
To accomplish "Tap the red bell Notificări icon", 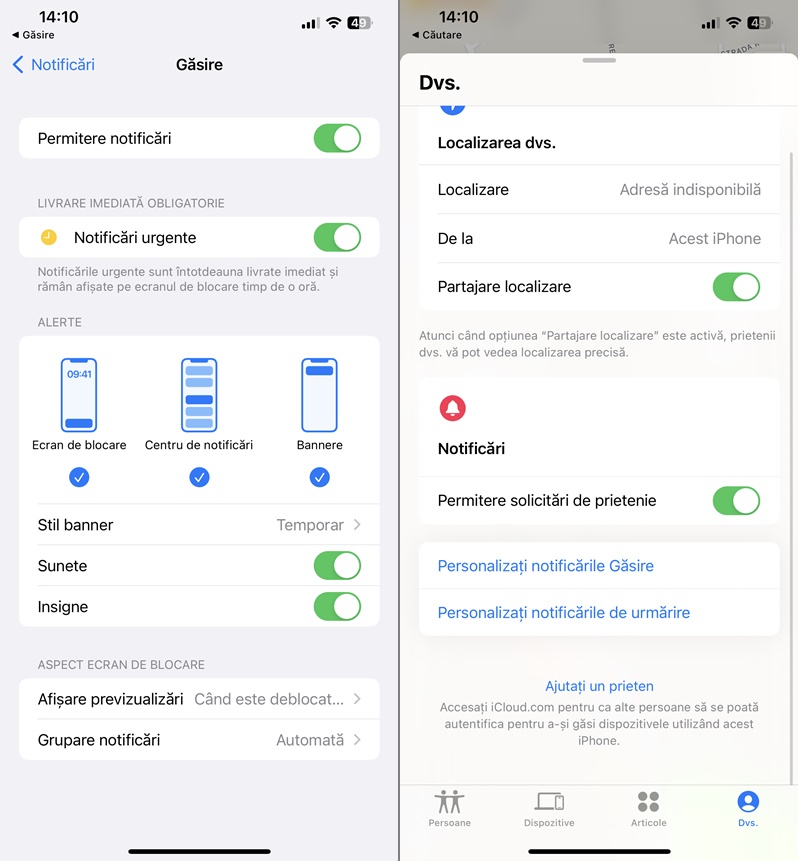I will click(x=453, y=408).
